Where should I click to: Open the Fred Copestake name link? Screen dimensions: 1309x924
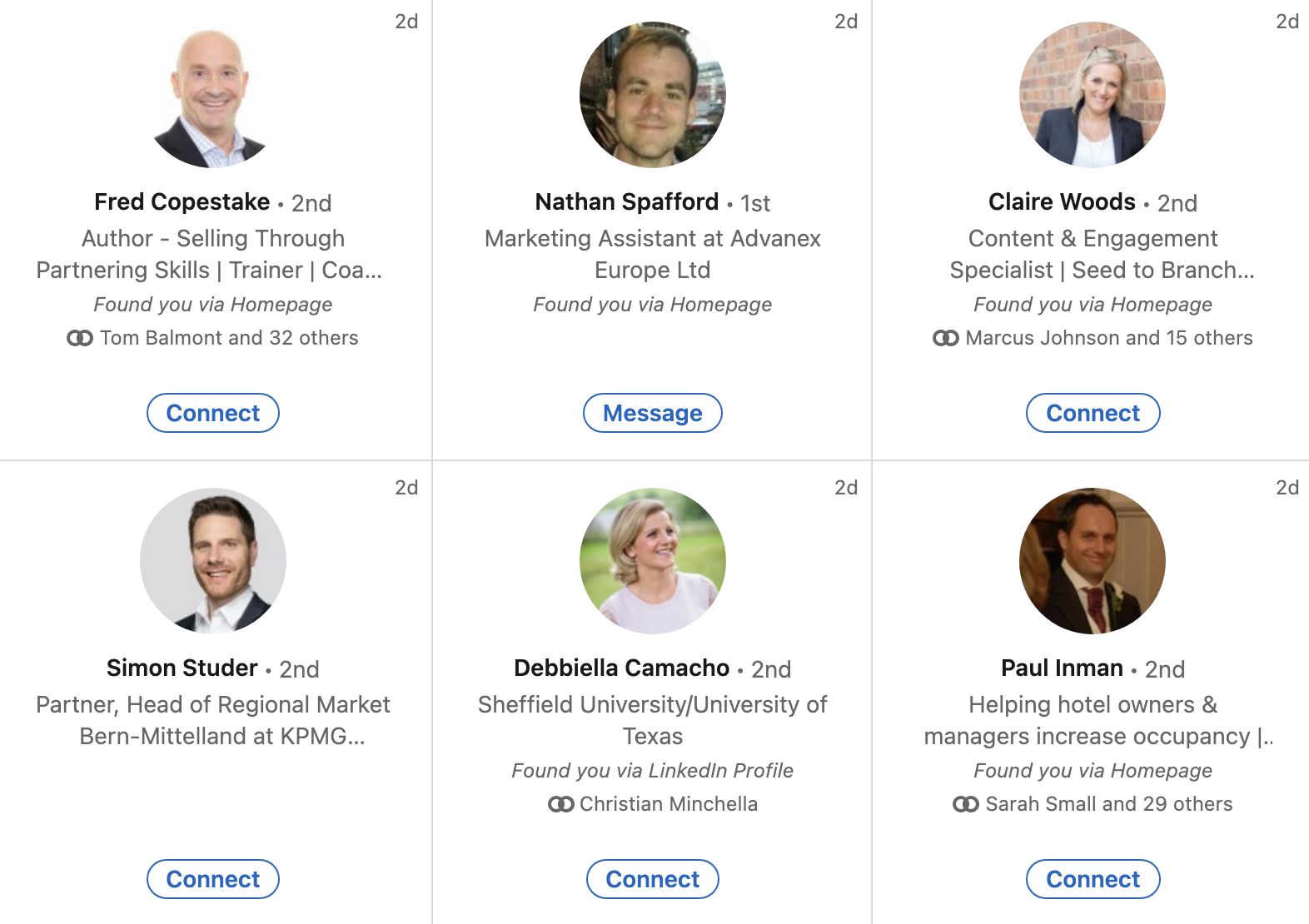pos(182,202)
